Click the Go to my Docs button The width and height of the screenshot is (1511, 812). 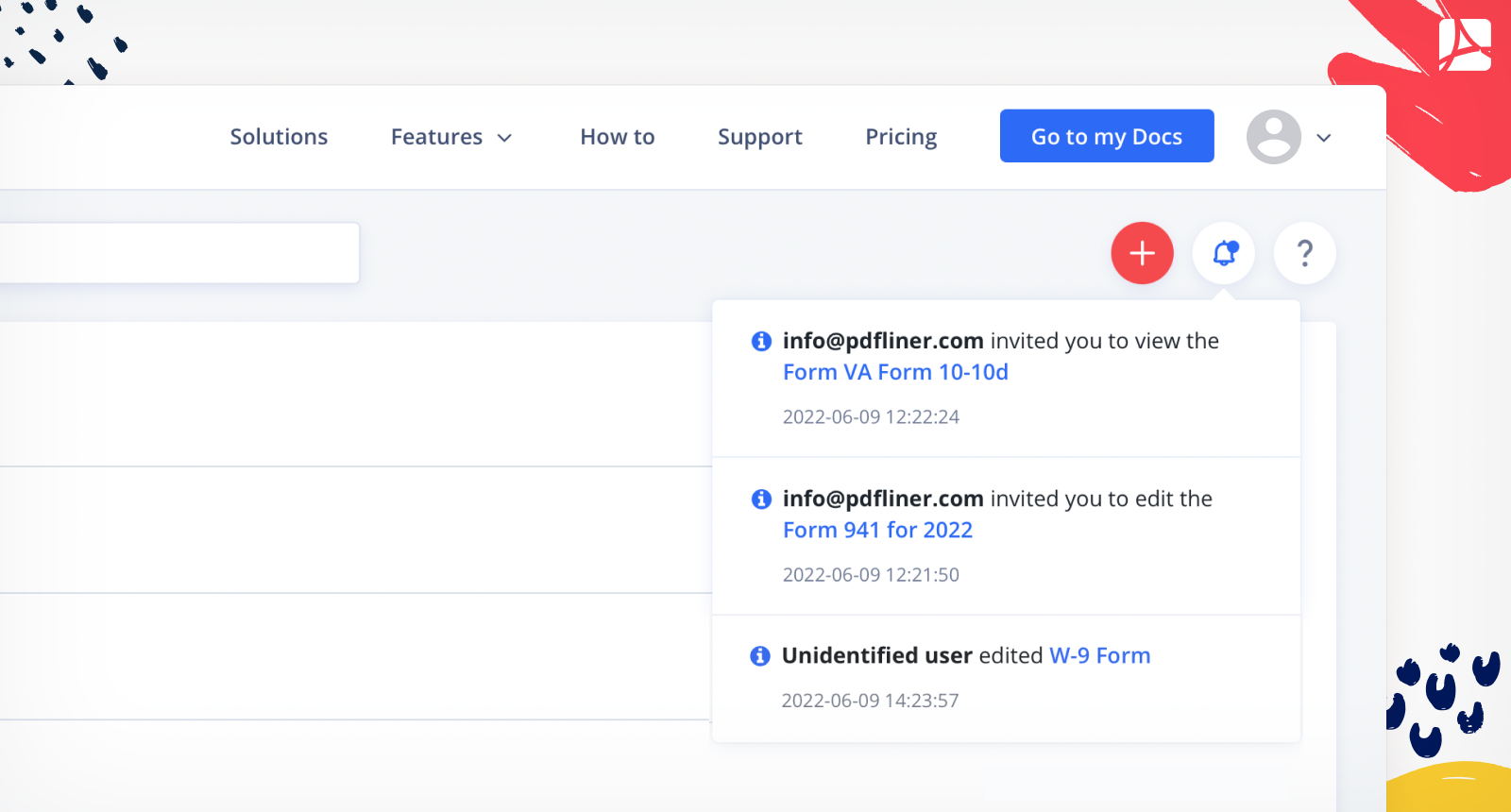point(1107,136)
